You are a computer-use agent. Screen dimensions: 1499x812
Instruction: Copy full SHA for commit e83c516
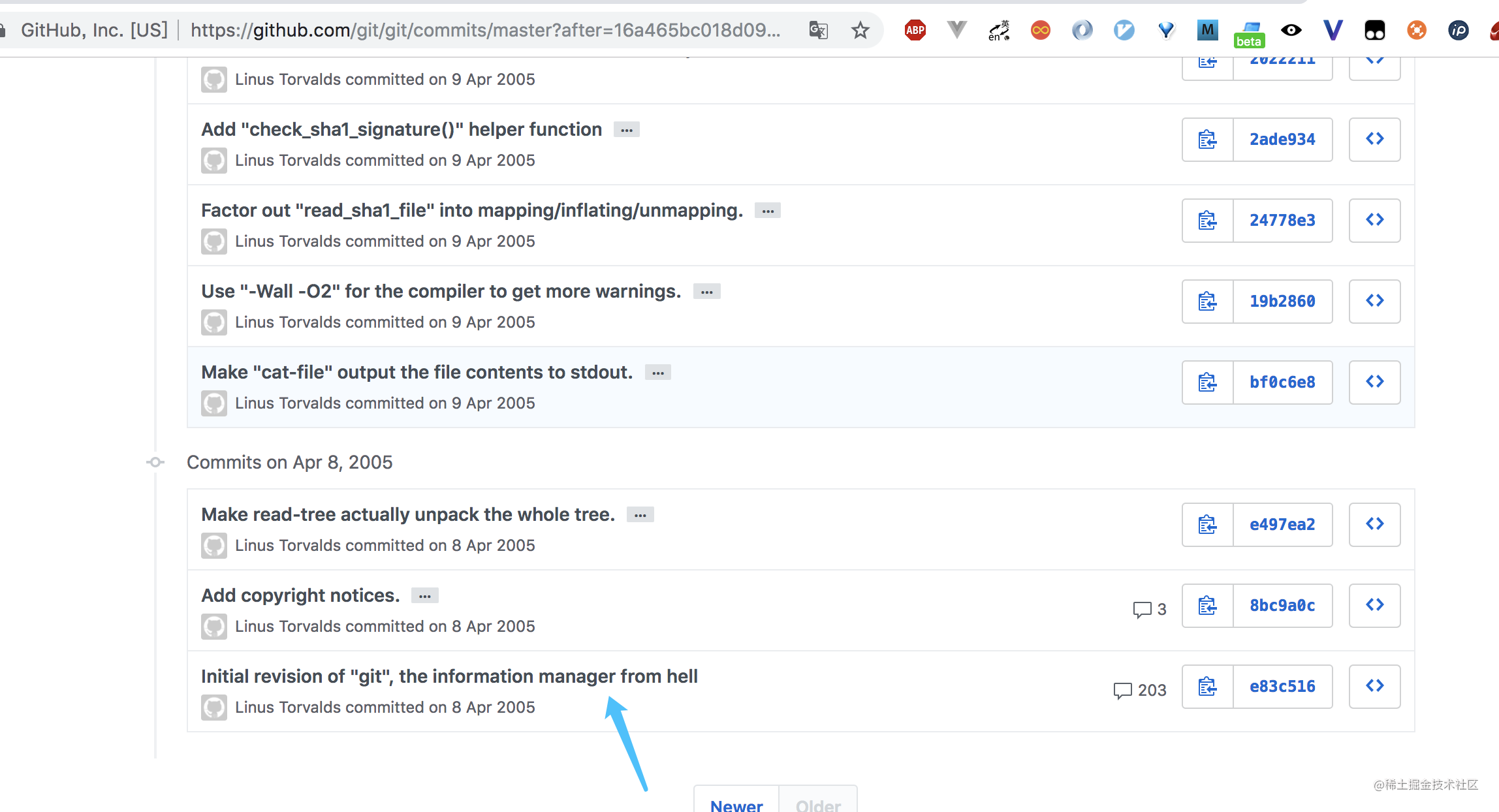[x=1207, y=687]
